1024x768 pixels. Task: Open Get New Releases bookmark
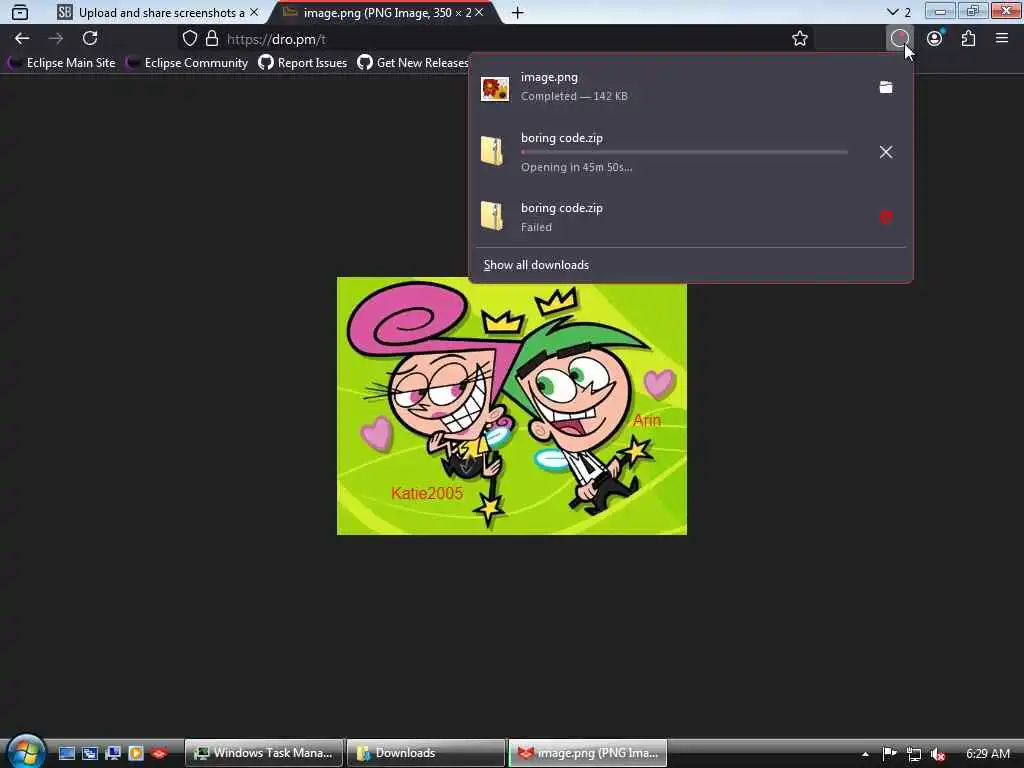pyautogui.click(x=413, y=63)
